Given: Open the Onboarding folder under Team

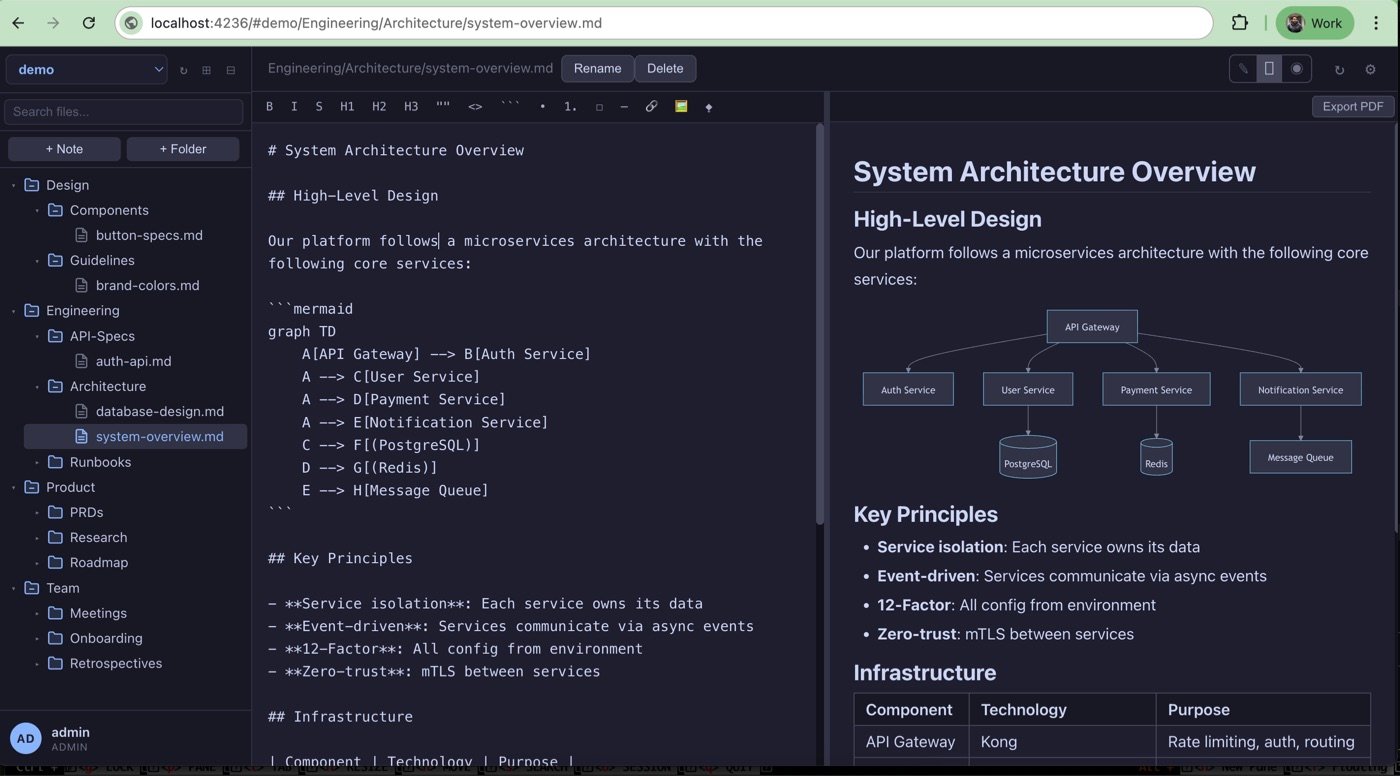Looking at the screenshot, I should (106, 638).
